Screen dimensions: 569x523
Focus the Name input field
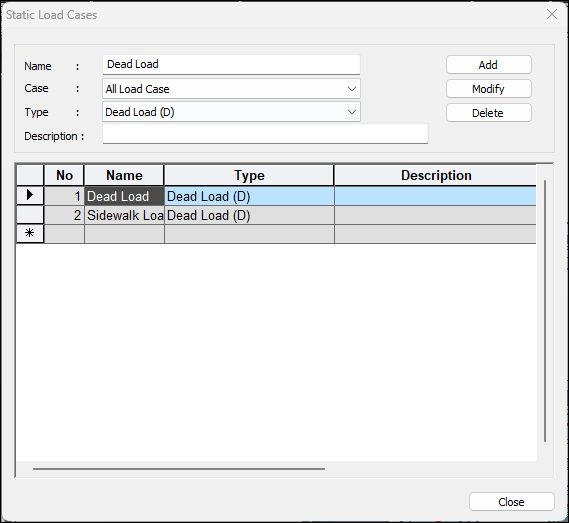[x=231, y=65]
